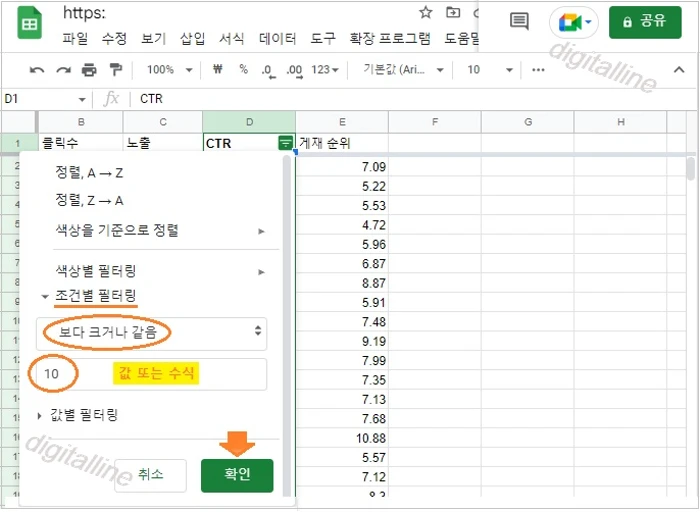Select the 노출 header cell

pyautogui.click(x=163, y=143)
